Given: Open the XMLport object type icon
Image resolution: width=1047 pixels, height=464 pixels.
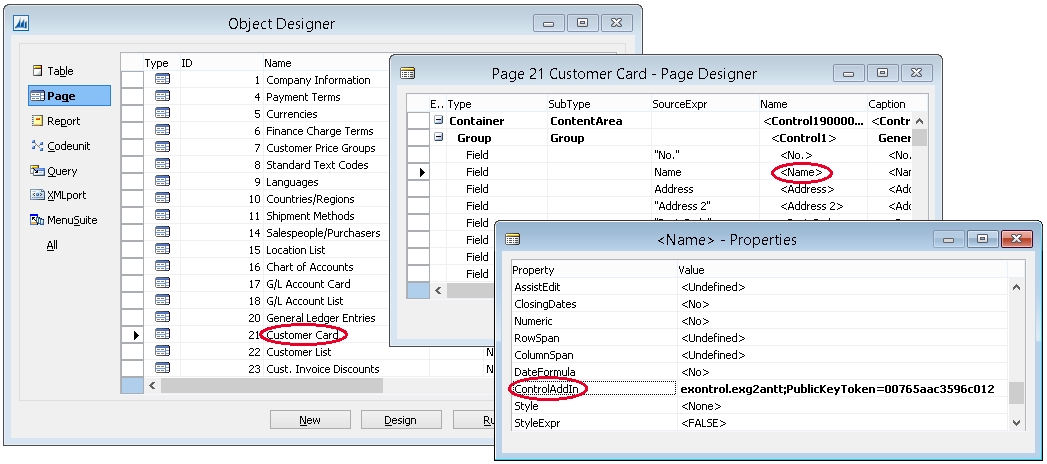Looking at the screenshot, I should 38,196.
